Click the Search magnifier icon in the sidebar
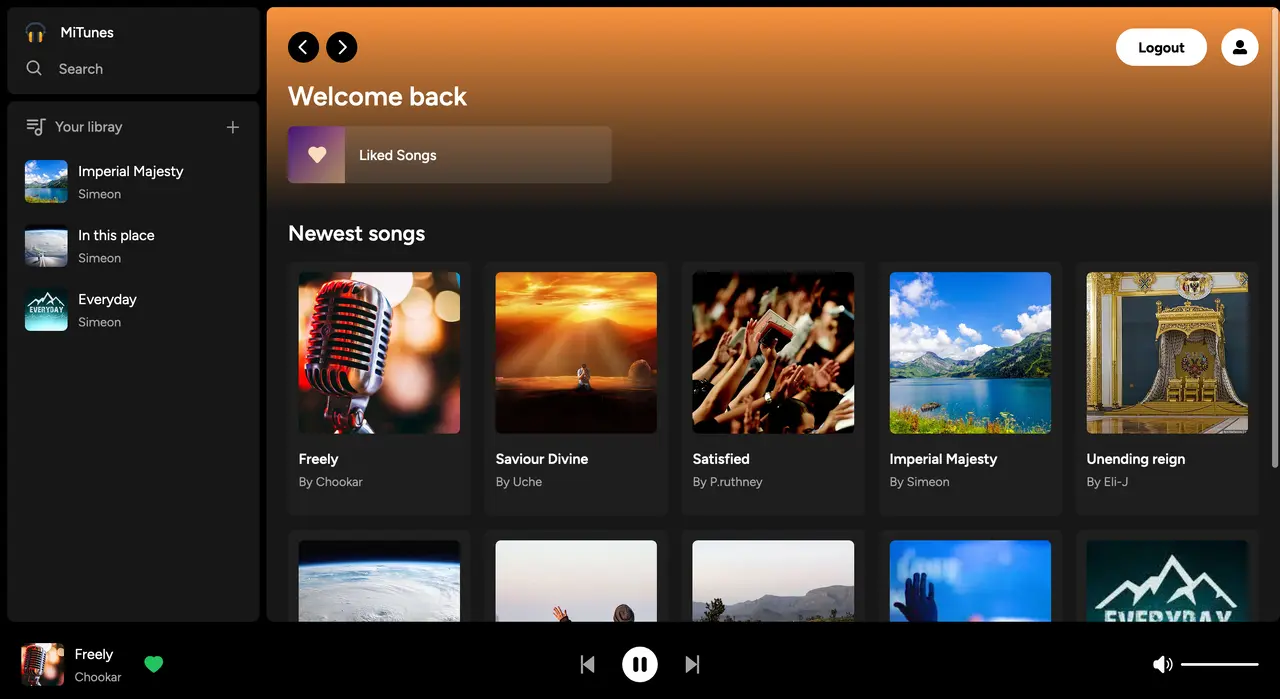 [34, 68]
